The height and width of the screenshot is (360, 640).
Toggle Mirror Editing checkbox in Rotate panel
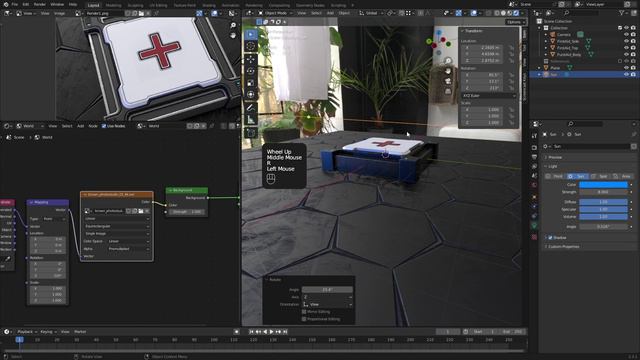(304, 312)
